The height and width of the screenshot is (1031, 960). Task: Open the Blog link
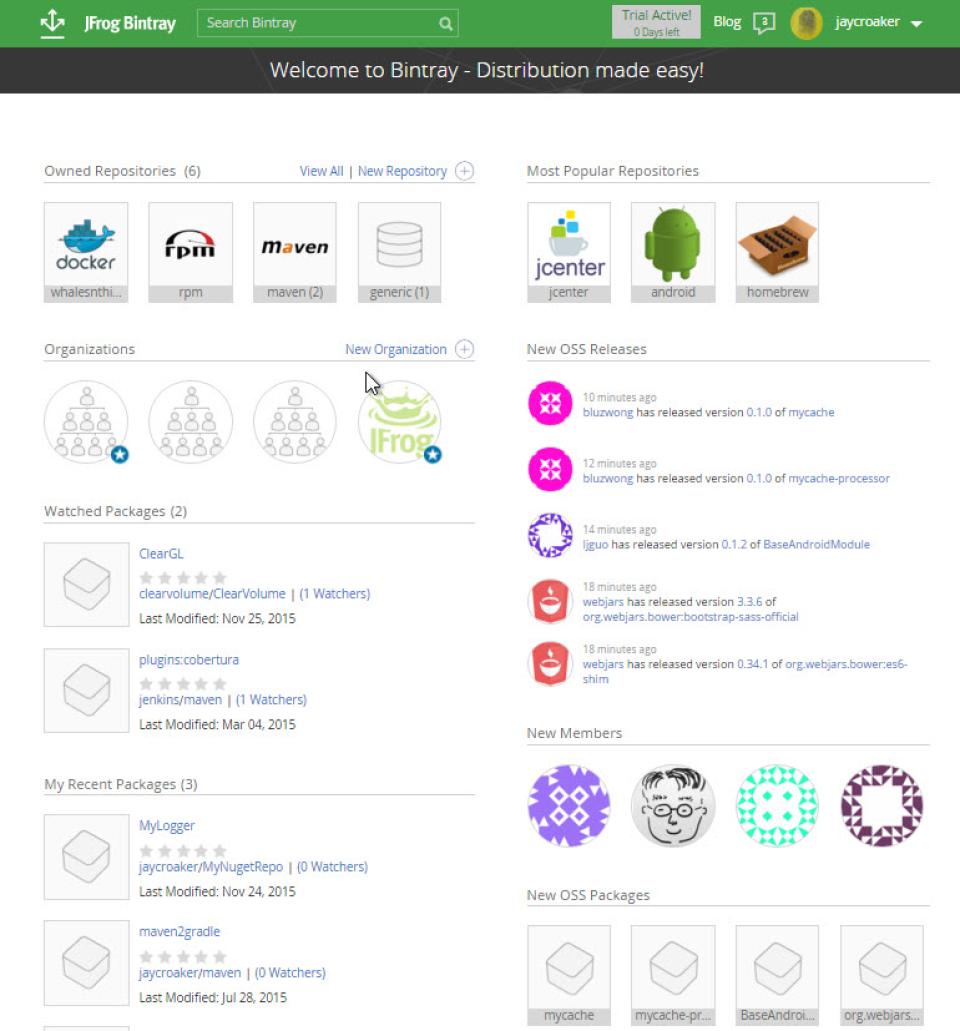coord(727,22)
